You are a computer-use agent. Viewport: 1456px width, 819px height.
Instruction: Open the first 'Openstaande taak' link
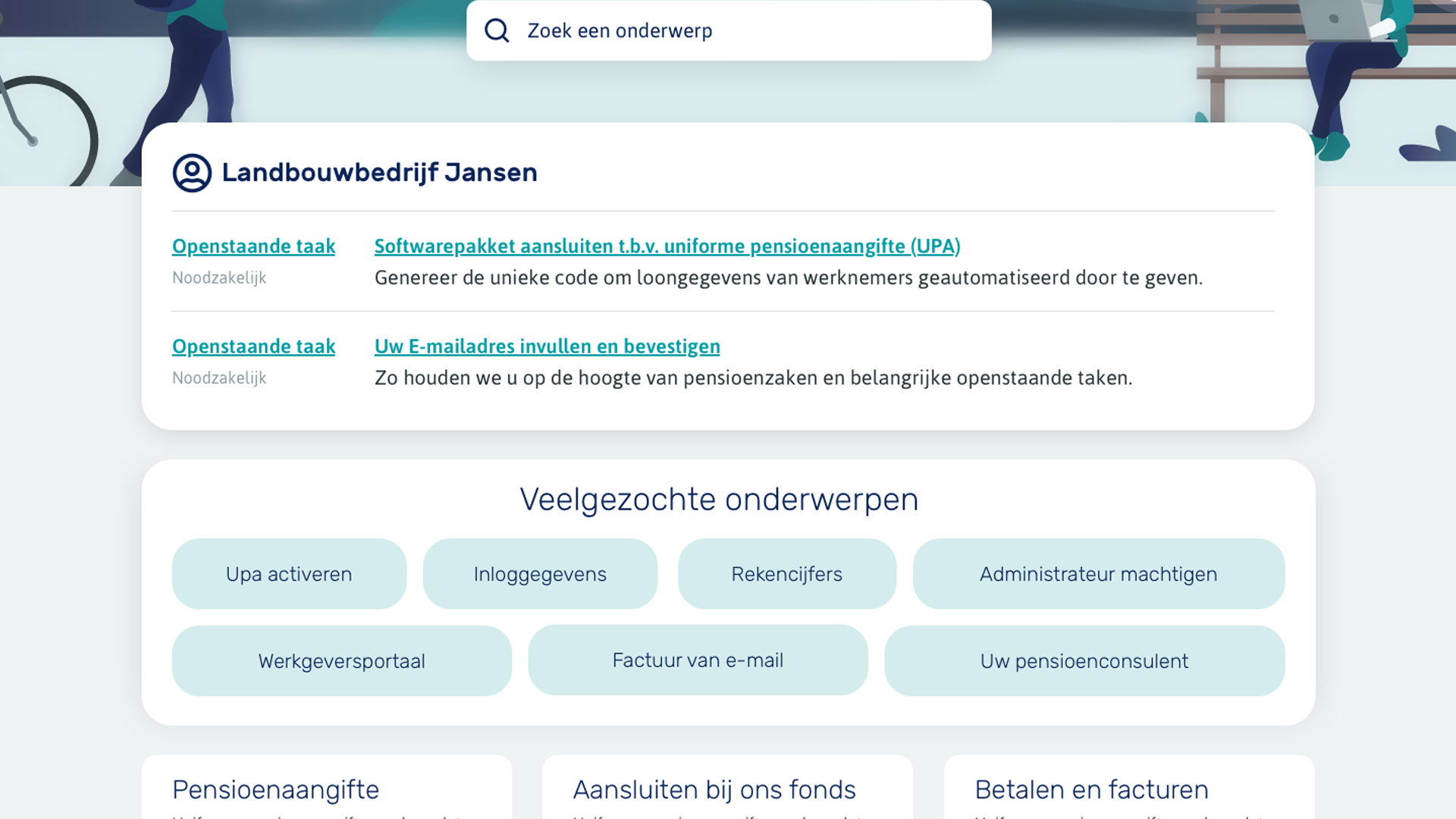point(253,246)
